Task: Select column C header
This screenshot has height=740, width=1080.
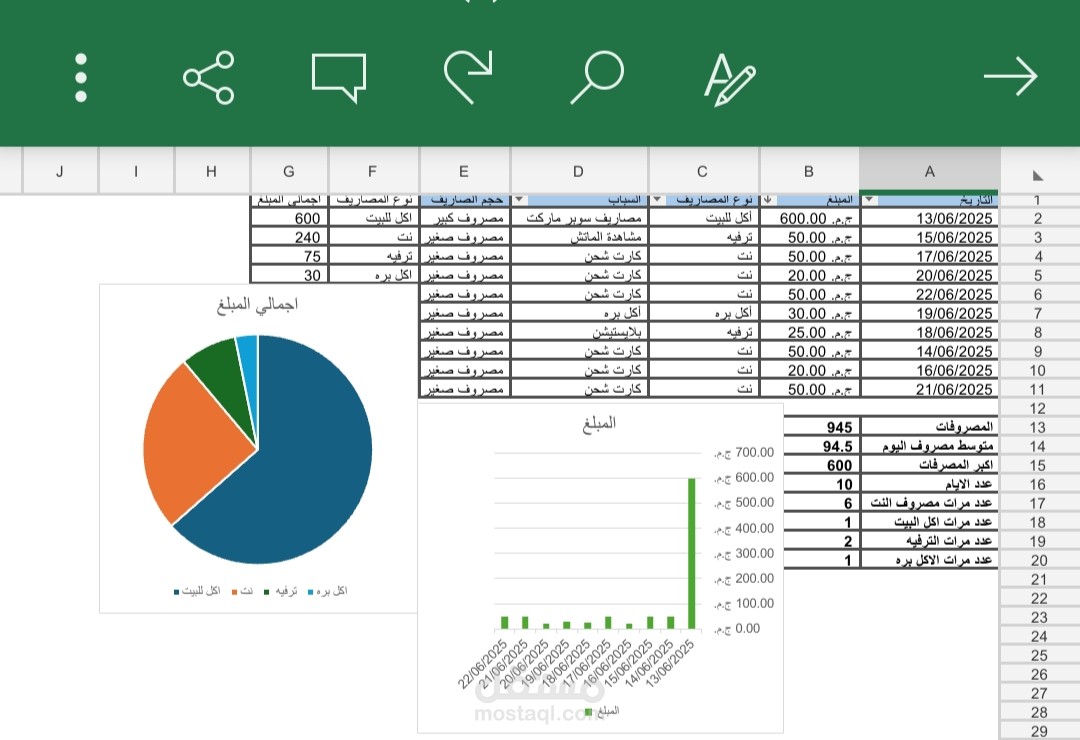Action: coord(703,171)
